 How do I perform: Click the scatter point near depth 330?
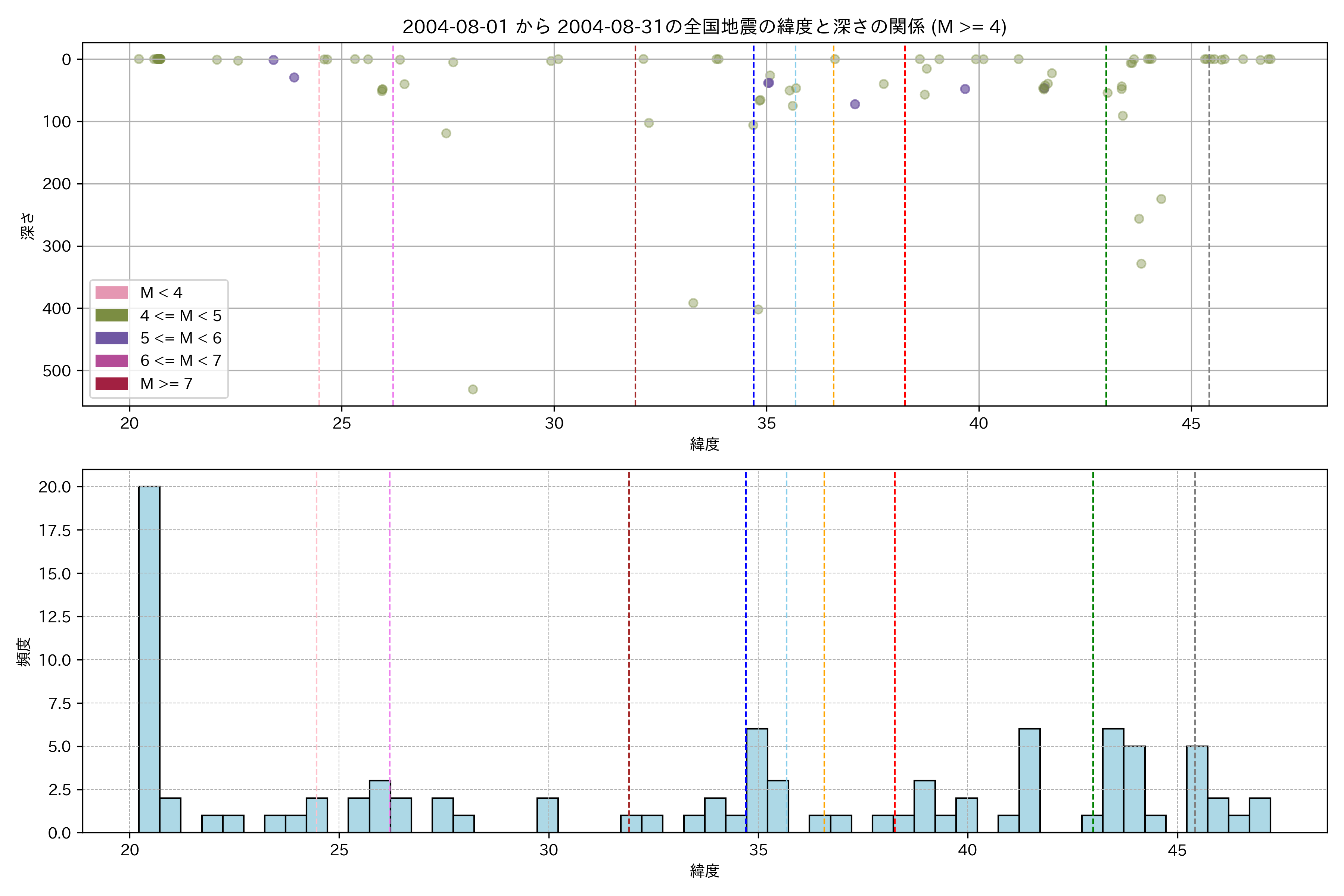click(x=1141, y=264)
